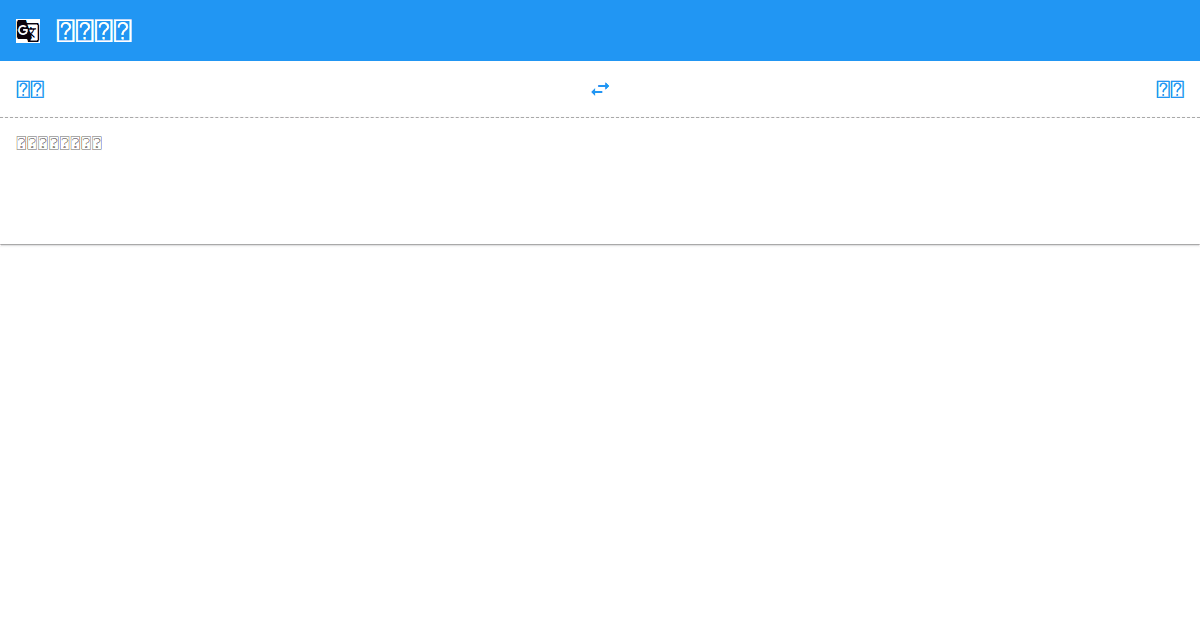
Task: Choose the left-side source language link
Action: click(30, 89)
